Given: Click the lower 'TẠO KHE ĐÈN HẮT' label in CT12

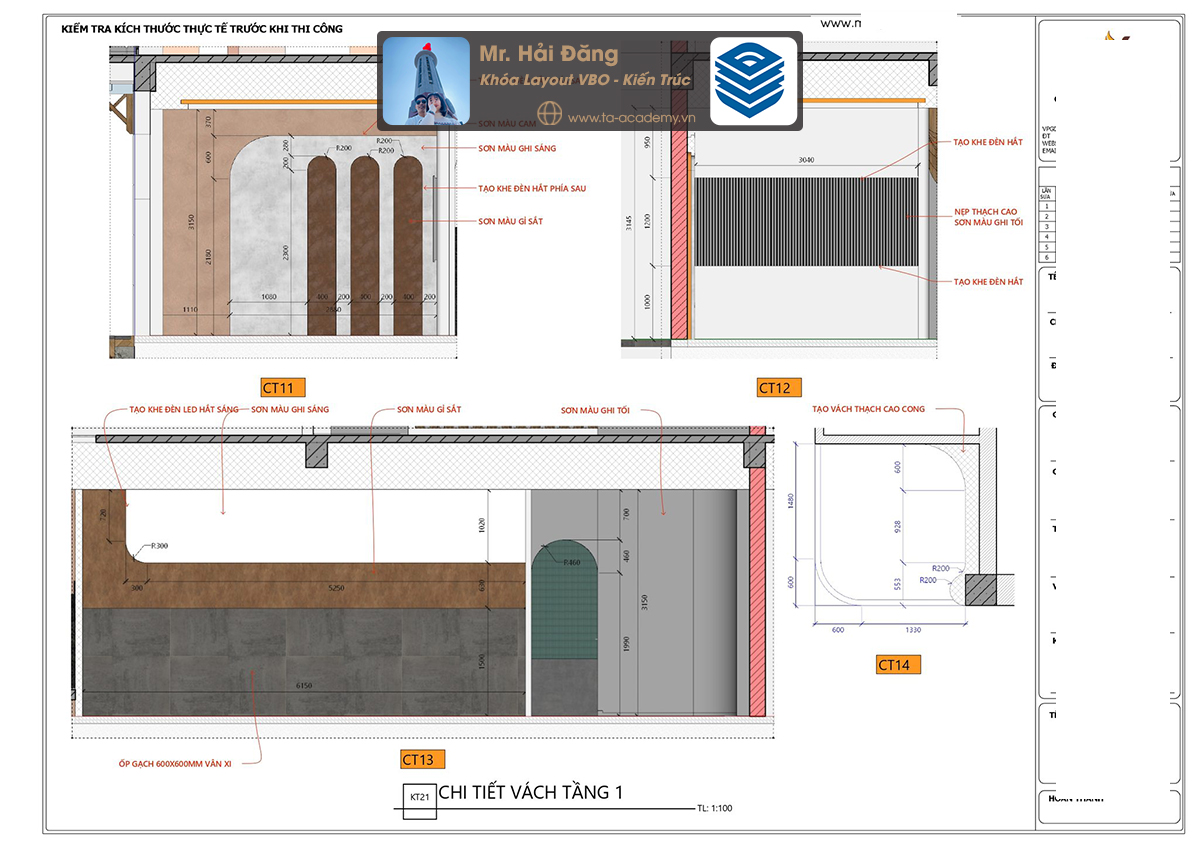Looking at the screenshot, I should [989, 282].
